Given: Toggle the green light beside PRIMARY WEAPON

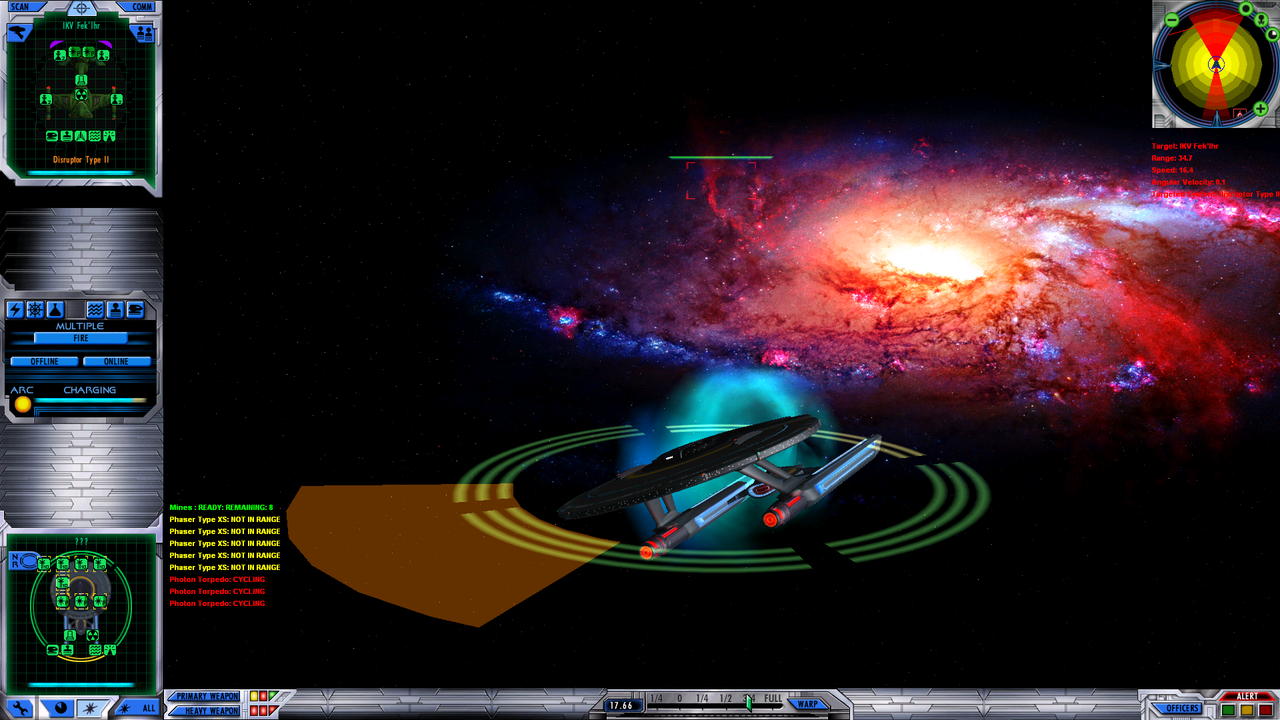Looking at the screenshot, I should coord(273,696).
